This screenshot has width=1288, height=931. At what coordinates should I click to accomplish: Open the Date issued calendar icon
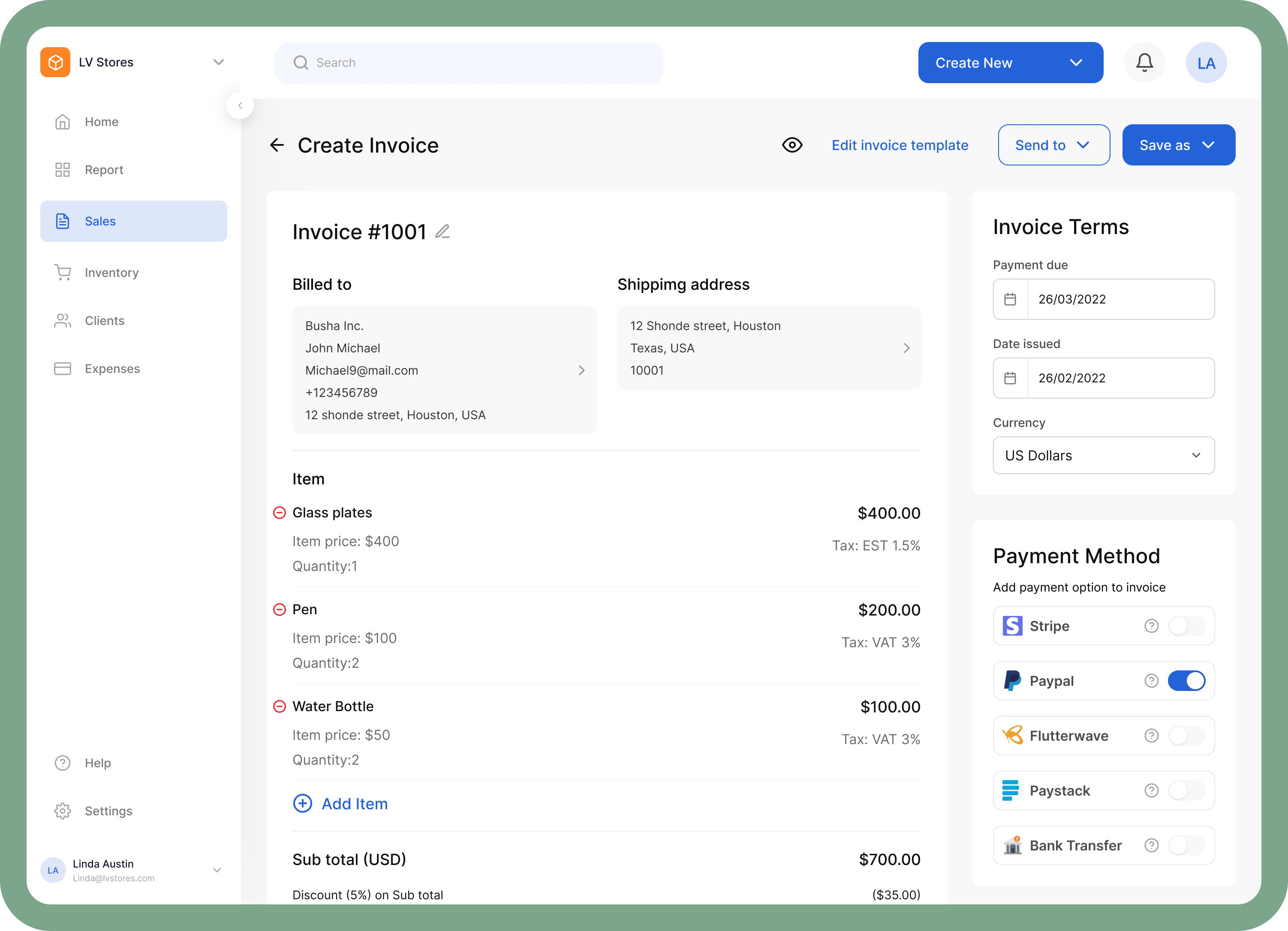click(x=1010, y=378)
